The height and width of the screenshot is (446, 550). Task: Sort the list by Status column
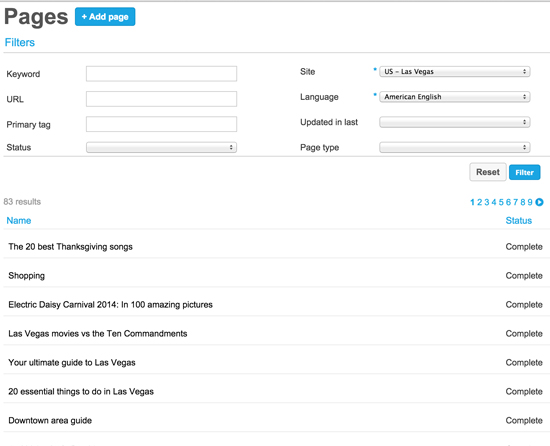coord(518,221)
